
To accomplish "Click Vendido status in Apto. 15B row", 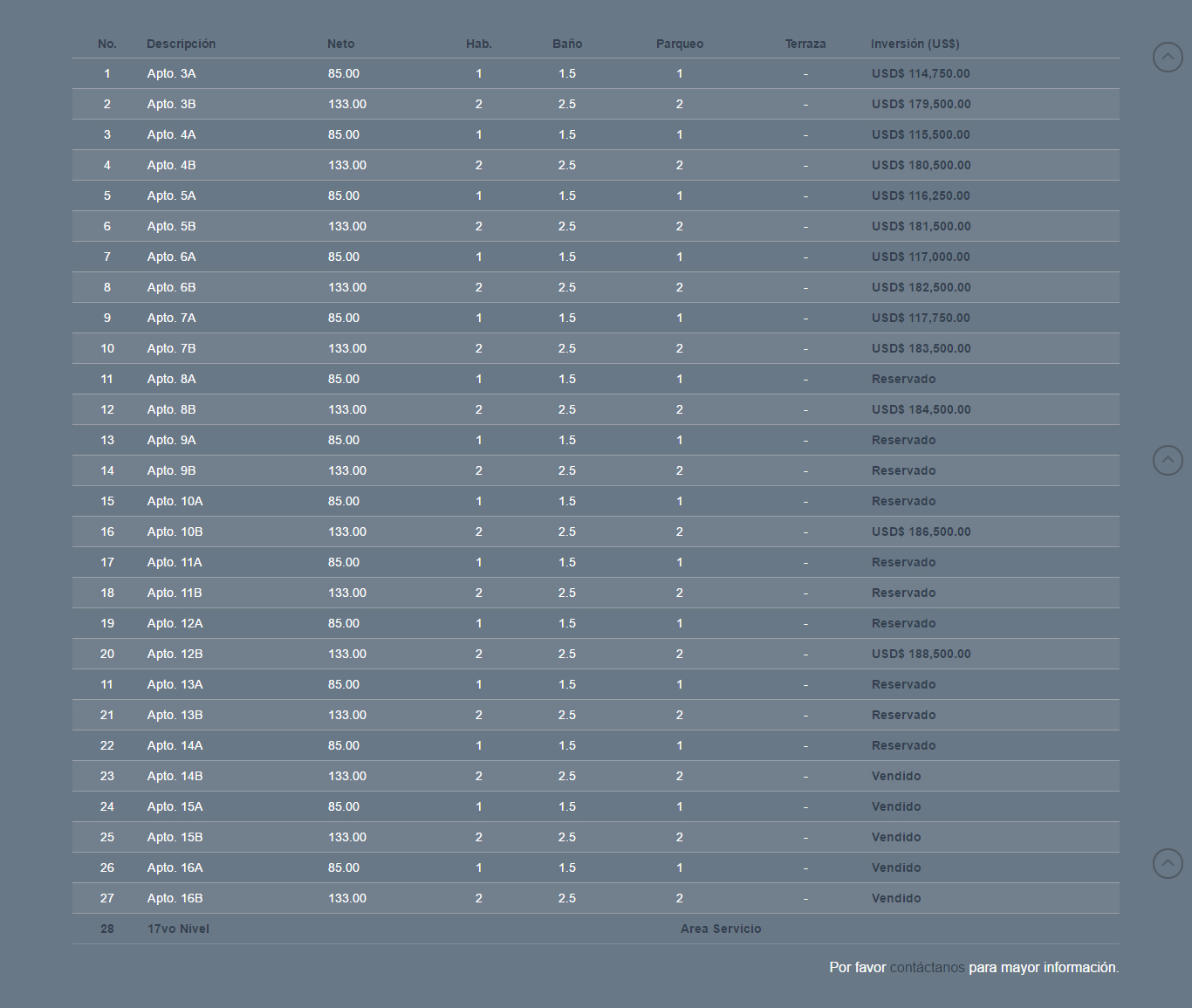I will pos(896,838).
